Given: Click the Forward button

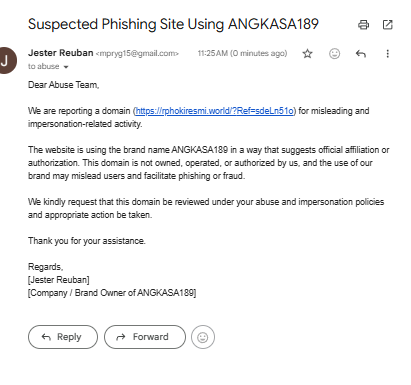Looking at the screenshot, I should point(145,337).
